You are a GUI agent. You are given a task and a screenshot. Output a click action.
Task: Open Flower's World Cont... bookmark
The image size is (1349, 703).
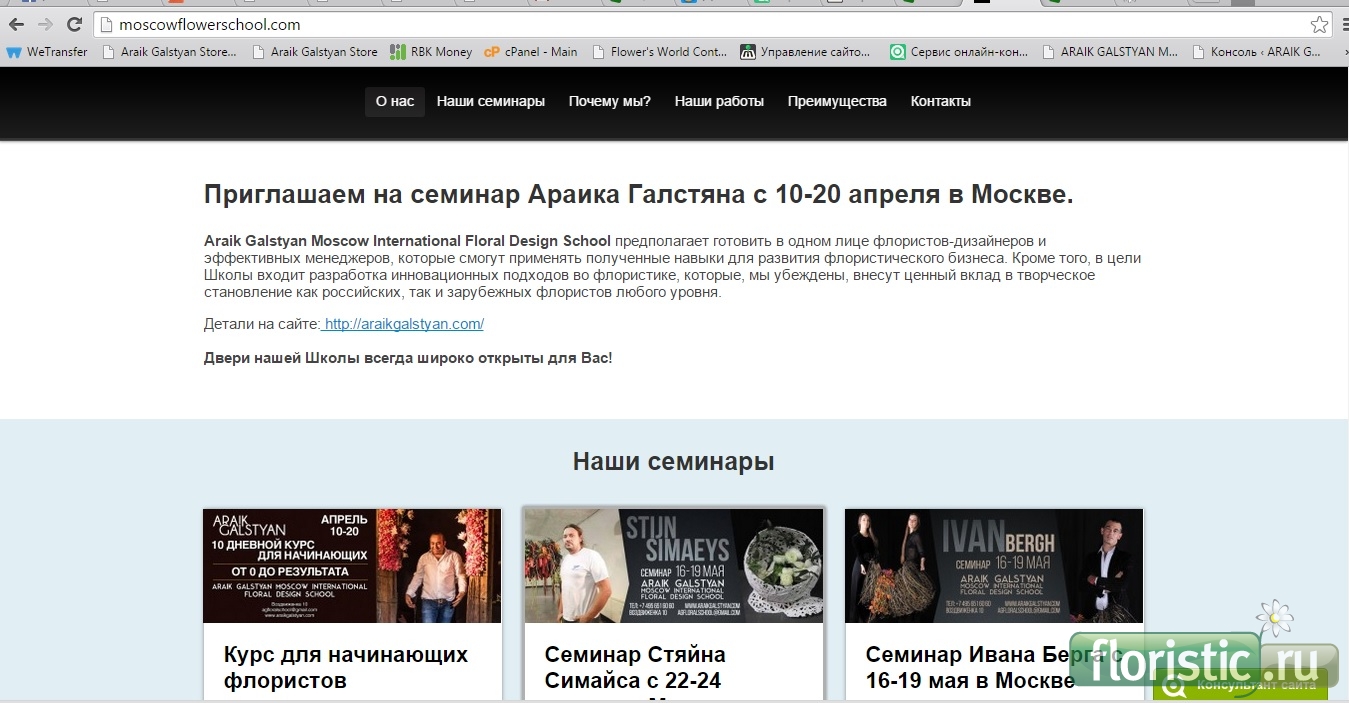(x=660, y=52)
